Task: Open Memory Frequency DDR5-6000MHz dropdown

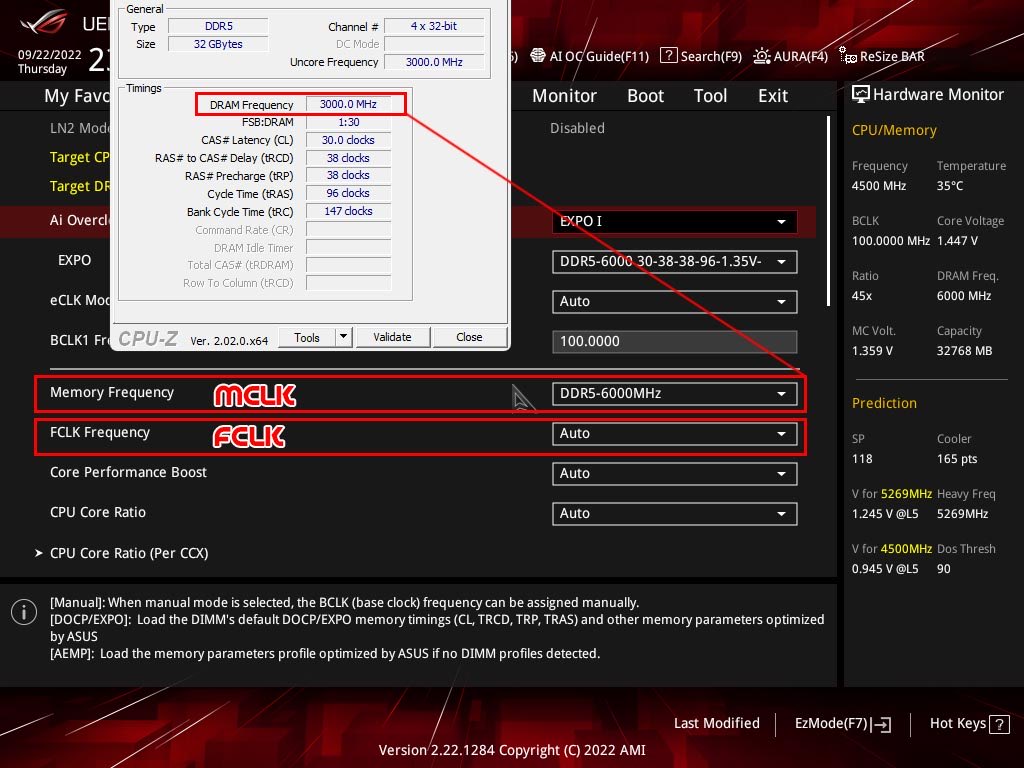Action: coord(674,393)
